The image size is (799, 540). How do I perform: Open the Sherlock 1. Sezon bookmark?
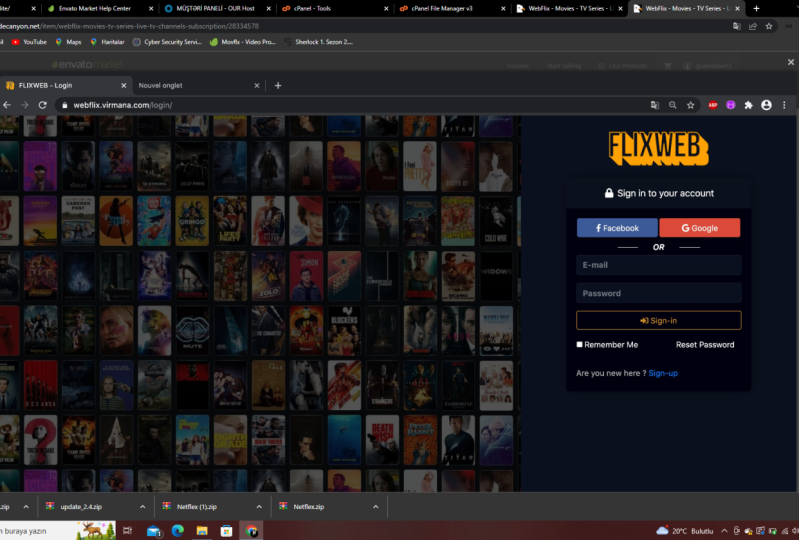tap(318, 42)
